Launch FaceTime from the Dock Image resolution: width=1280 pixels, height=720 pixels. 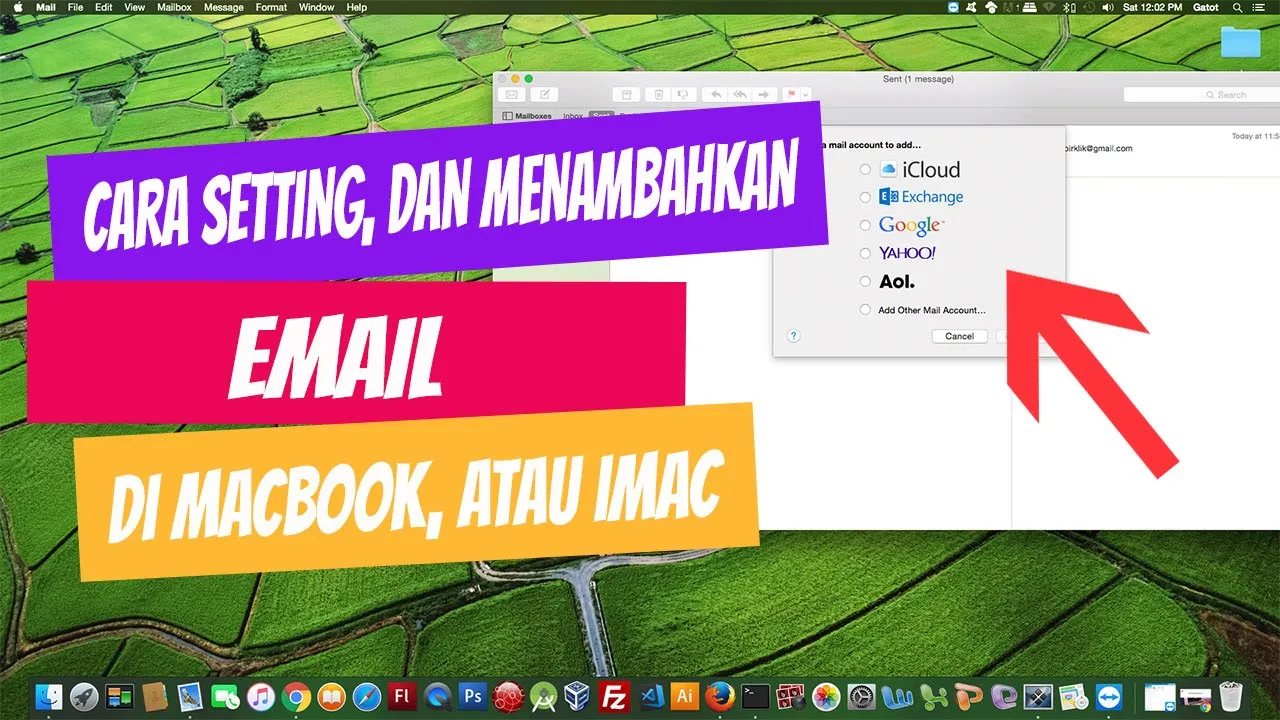pos(226,696)
